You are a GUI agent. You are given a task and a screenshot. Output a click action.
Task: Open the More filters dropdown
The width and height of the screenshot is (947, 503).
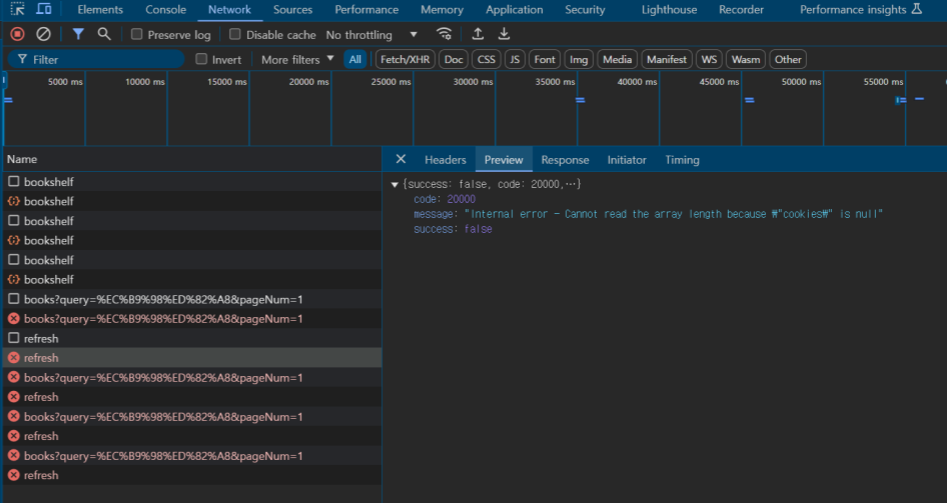(x=297, y=59)
